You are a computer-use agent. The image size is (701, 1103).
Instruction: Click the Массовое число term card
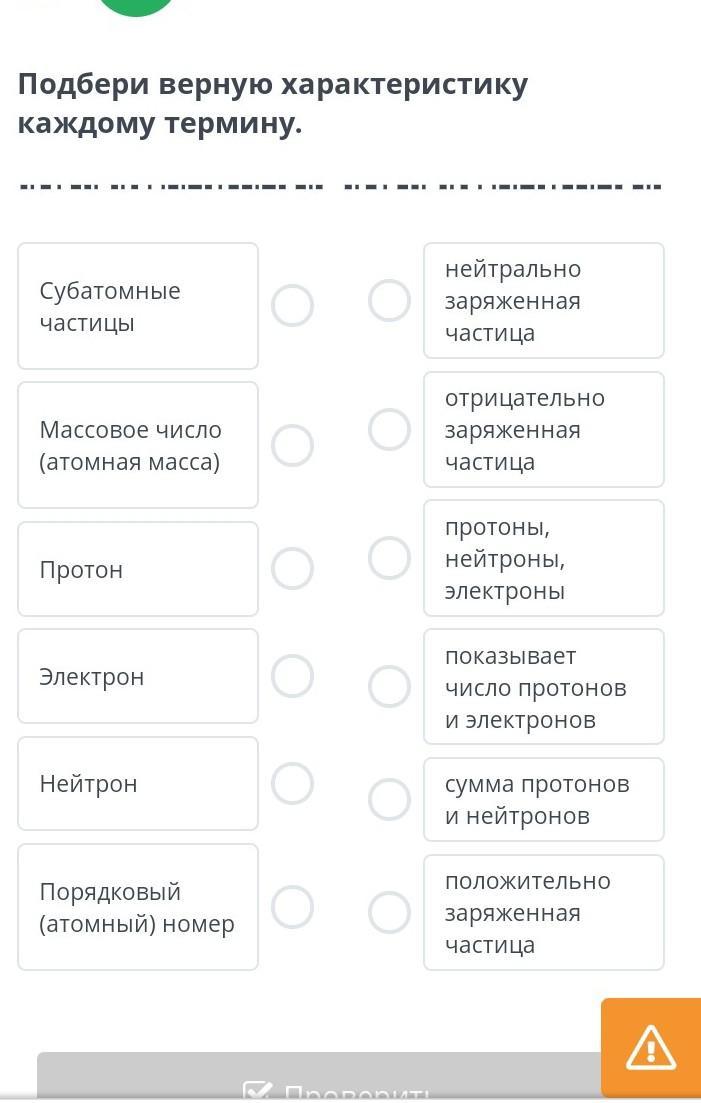[x=138, y=445]
